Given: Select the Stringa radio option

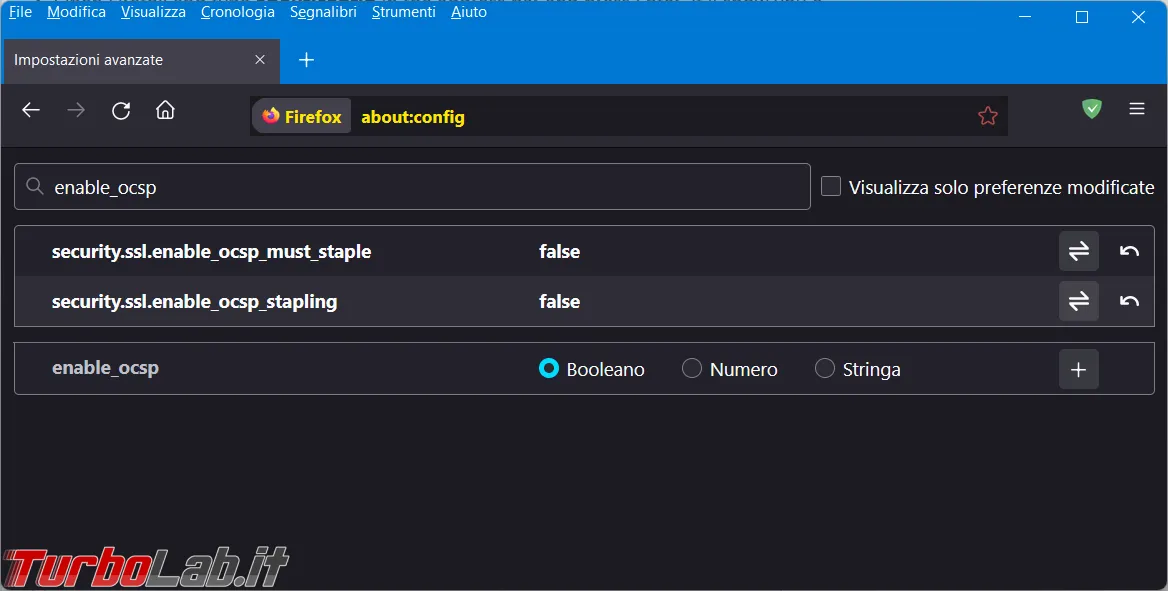Looking at the screenshot, I should (825, 368).
